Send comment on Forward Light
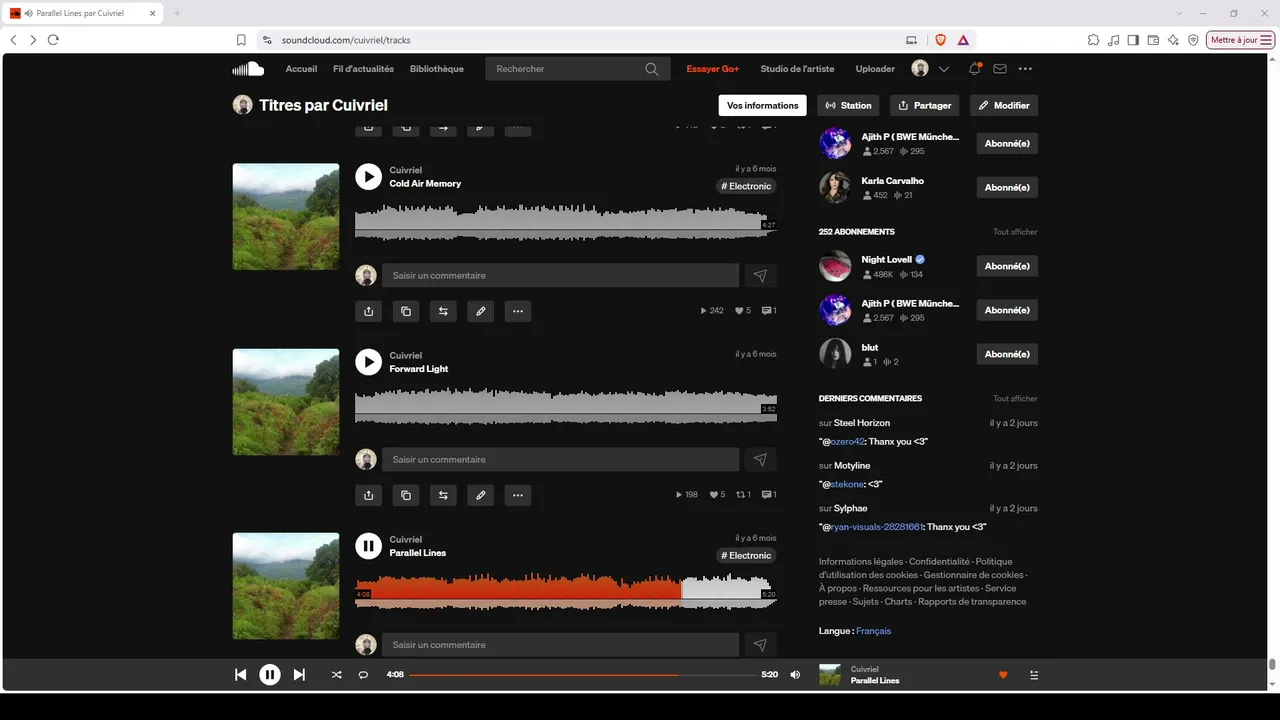This screenshot has height=720, width=1280. point(760,460)
